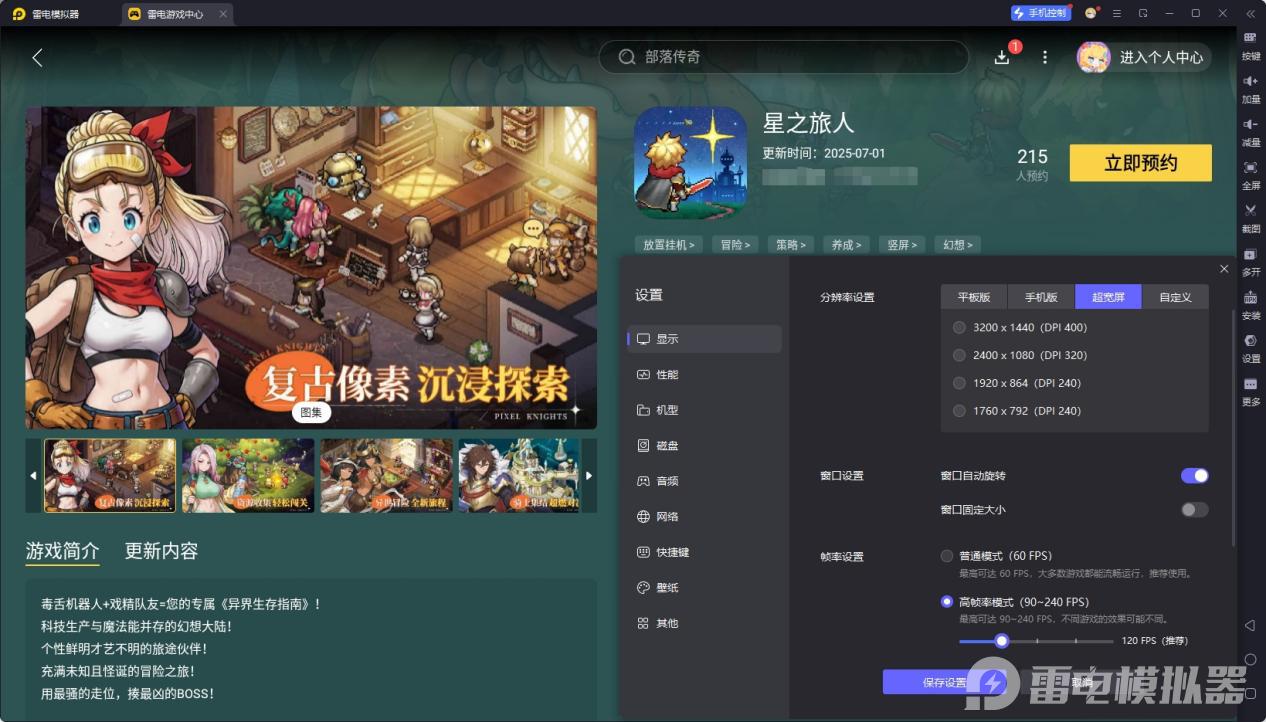Switch to 超宽屏 resolution tab
This screenshot has height=722, width=1266.
click(1108, 297)
